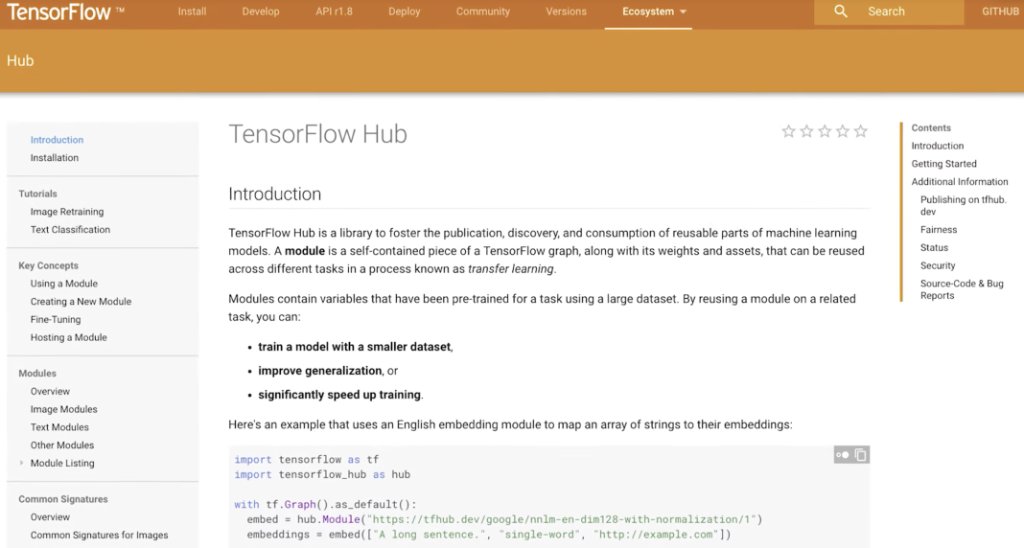
Task: Rate the page one star
Action: [788, 131]
